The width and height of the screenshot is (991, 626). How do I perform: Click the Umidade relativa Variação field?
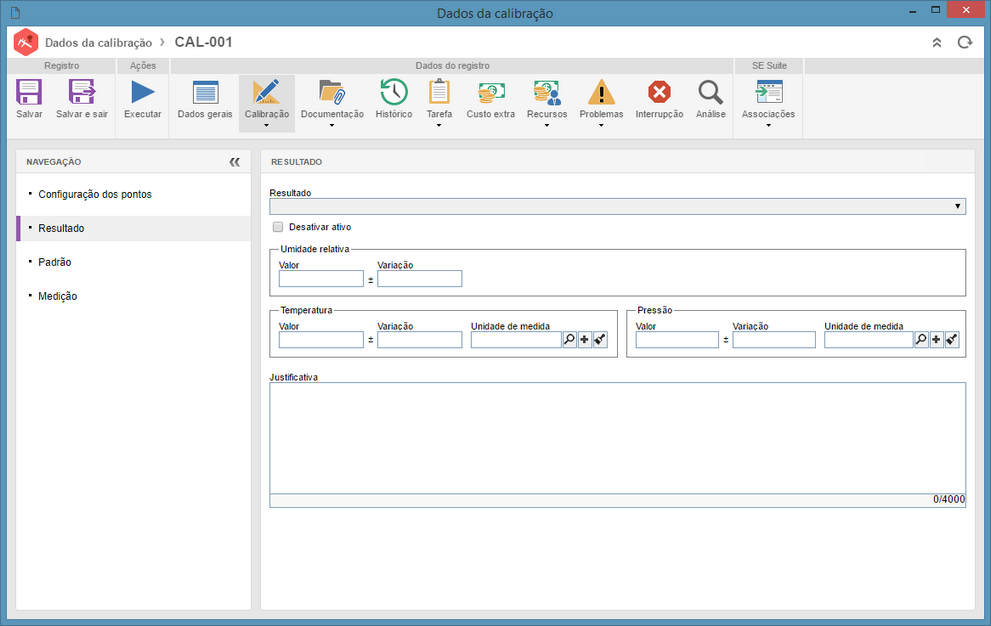click(420, 278)
